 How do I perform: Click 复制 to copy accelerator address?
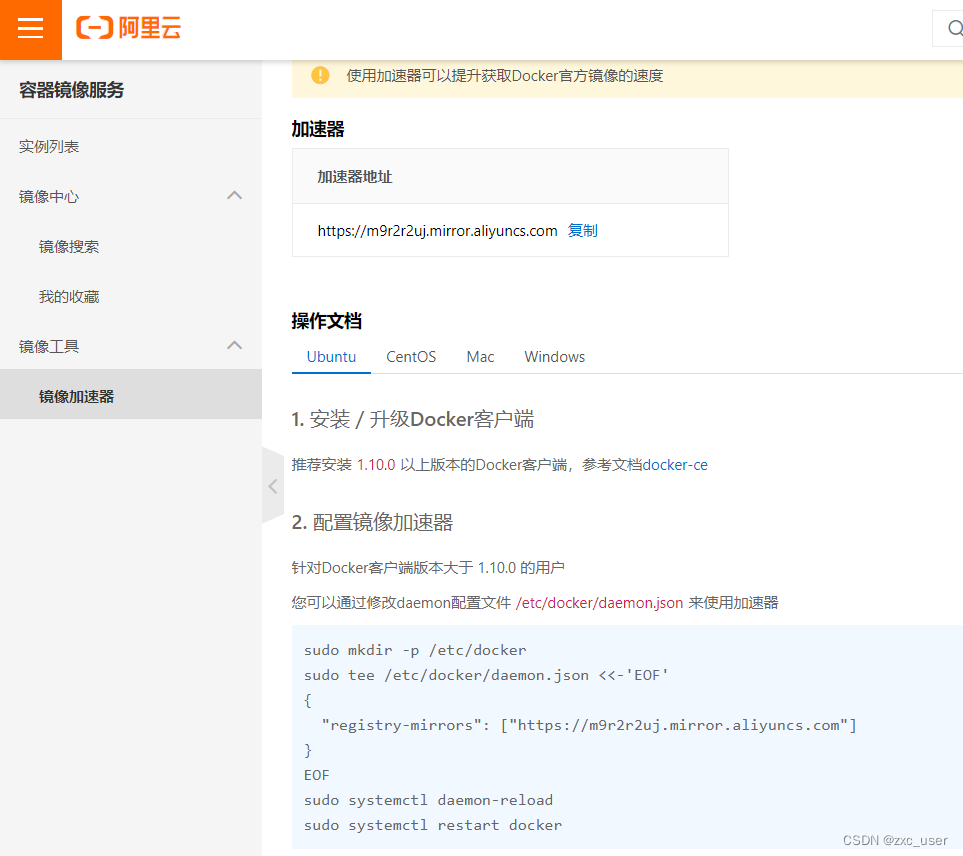pyautogui.click(x=582, y=230)
